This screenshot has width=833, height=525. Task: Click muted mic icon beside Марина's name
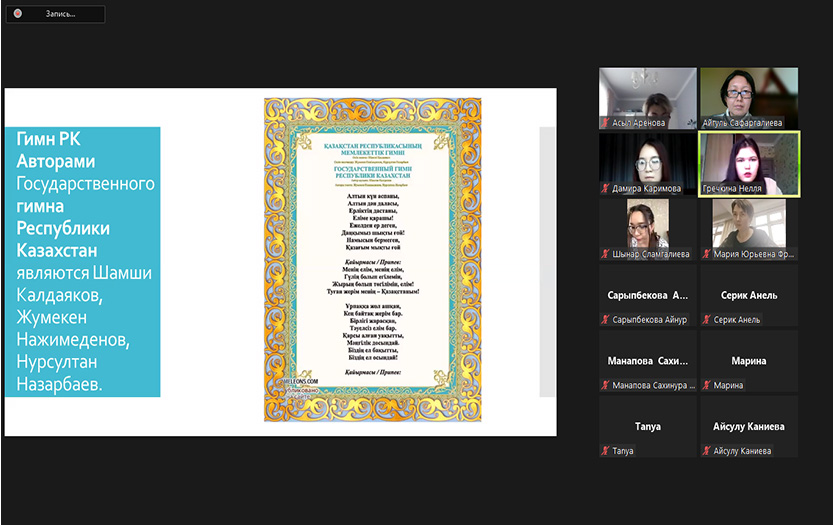click(x=706, y=386)
